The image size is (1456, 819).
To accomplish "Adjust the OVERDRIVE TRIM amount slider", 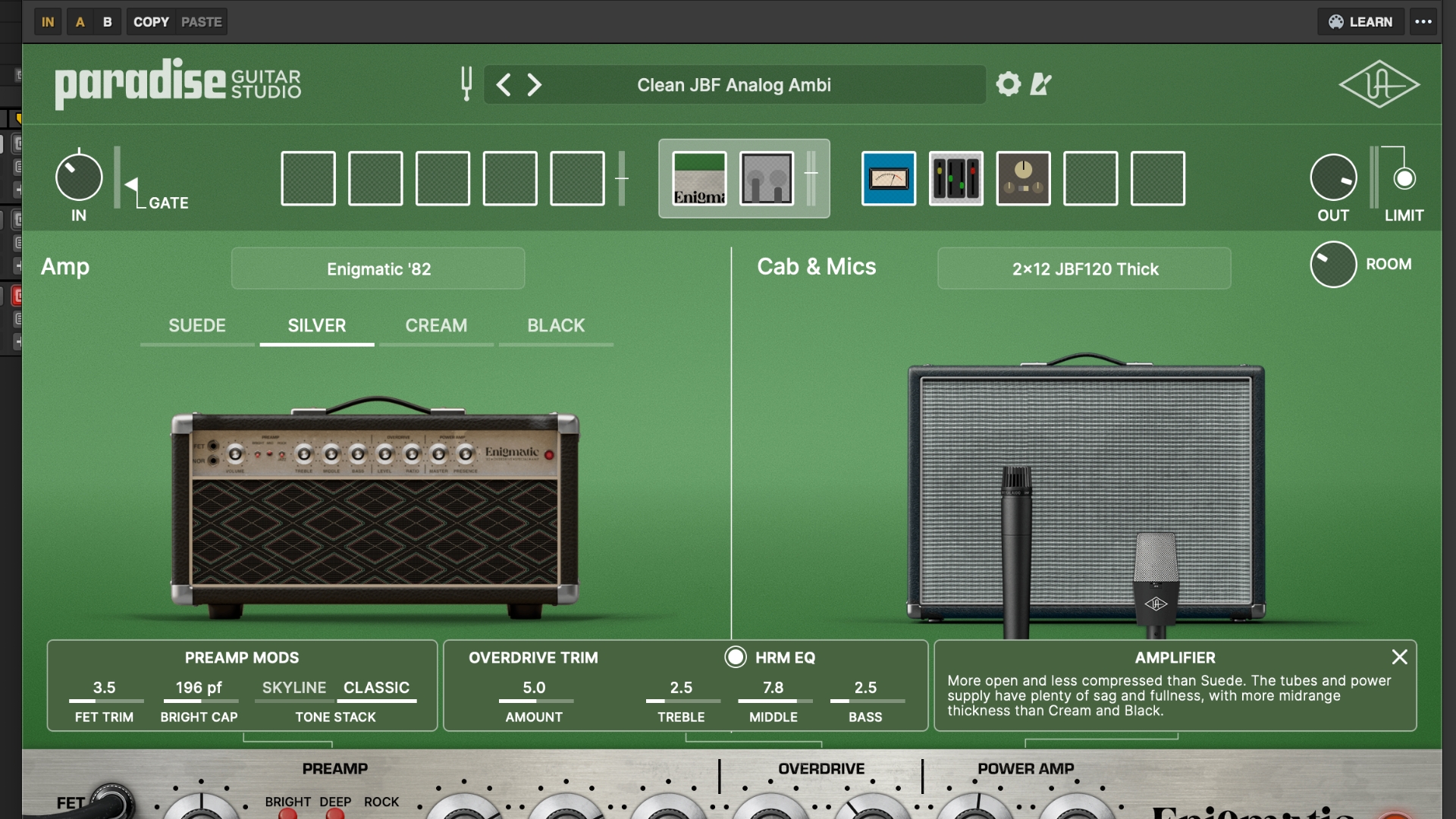I will 534,699.
